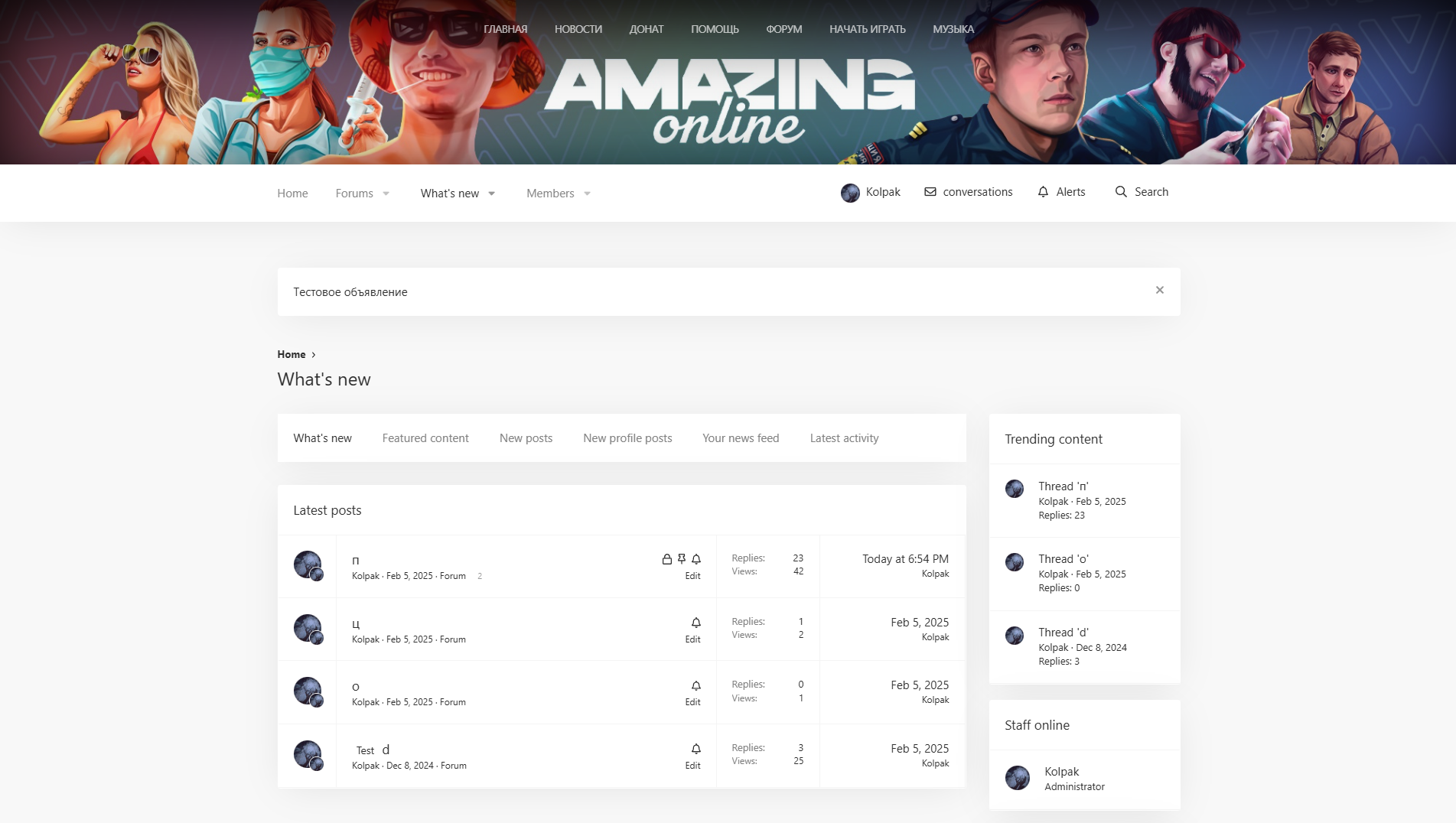Open trending Thread 'd' link

pos(1063,633)
